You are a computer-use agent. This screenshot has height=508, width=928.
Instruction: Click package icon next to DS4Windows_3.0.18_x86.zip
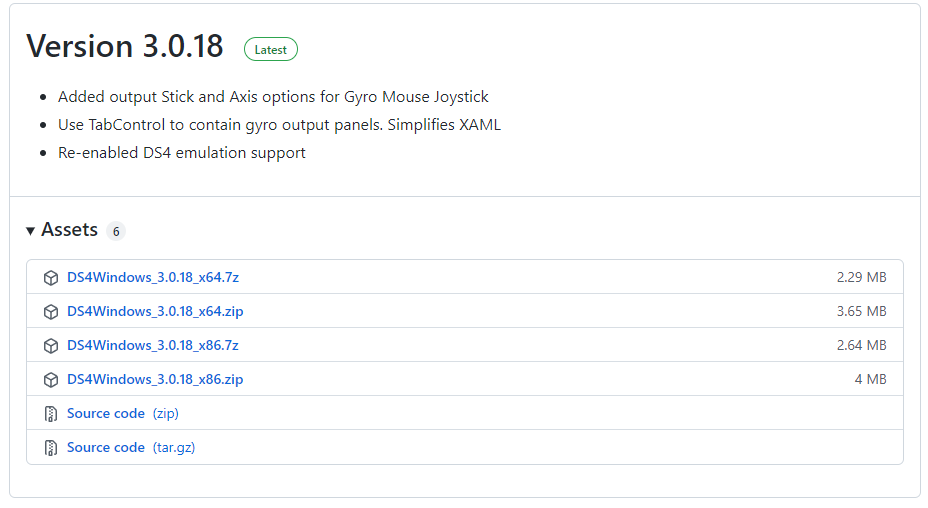pyautogui.click(x=51, y=380)
